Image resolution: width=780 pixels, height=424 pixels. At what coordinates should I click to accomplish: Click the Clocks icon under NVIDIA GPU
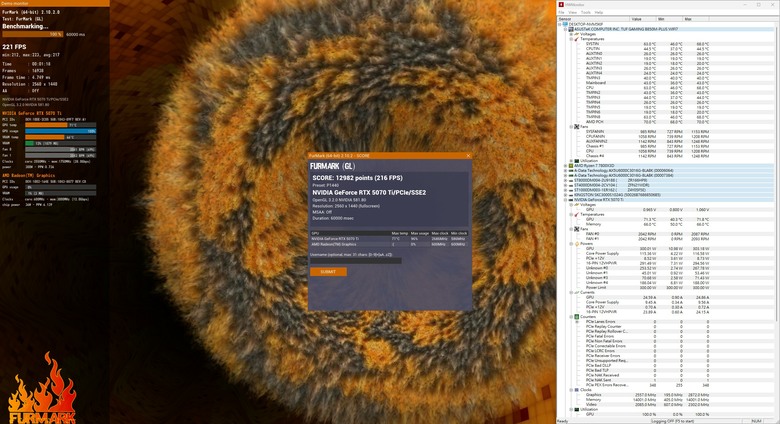tap(577, 390)
